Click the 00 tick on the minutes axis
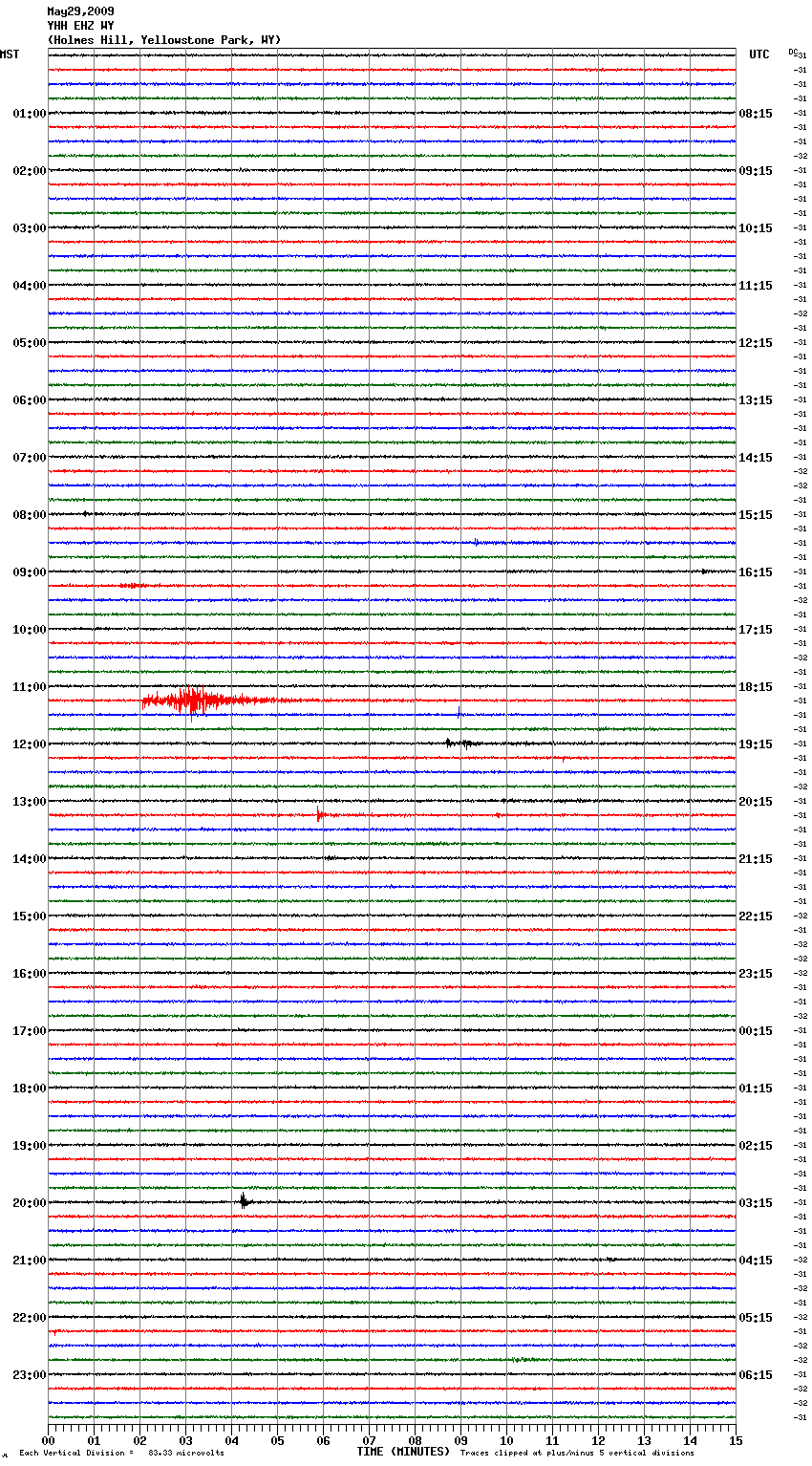Image resolution: width=812 pixels, height=1466 pixels. tap(48, 1440)
